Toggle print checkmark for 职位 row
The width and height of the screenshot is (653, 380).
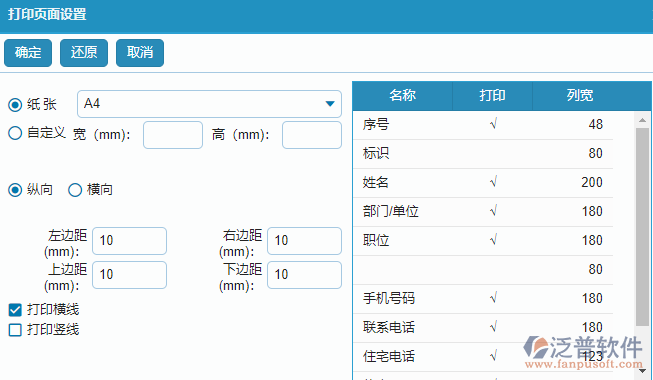[x=493, y=240]
